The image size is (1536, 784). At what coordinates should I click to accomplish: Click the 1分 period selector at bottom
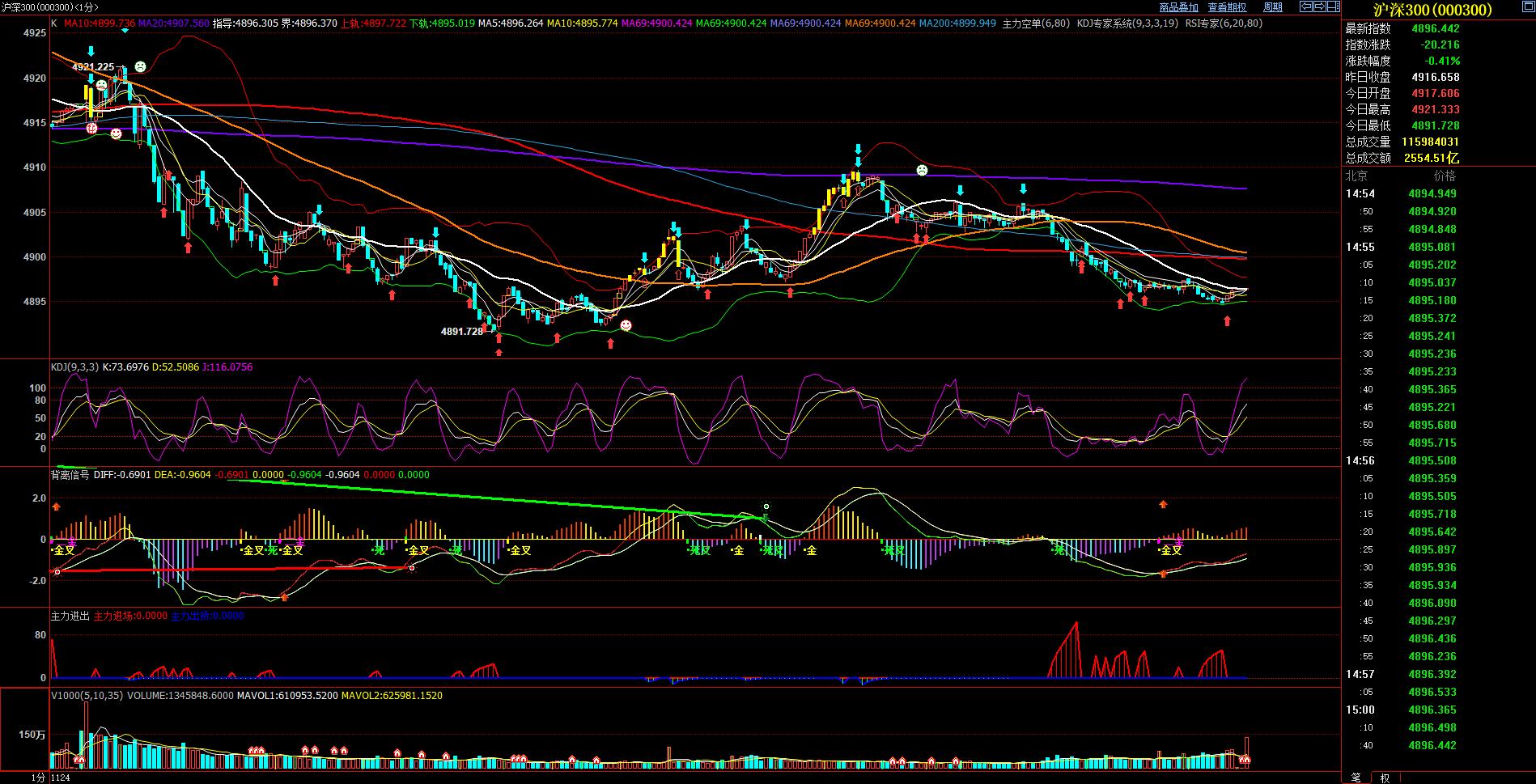click(x=38, y=778)
